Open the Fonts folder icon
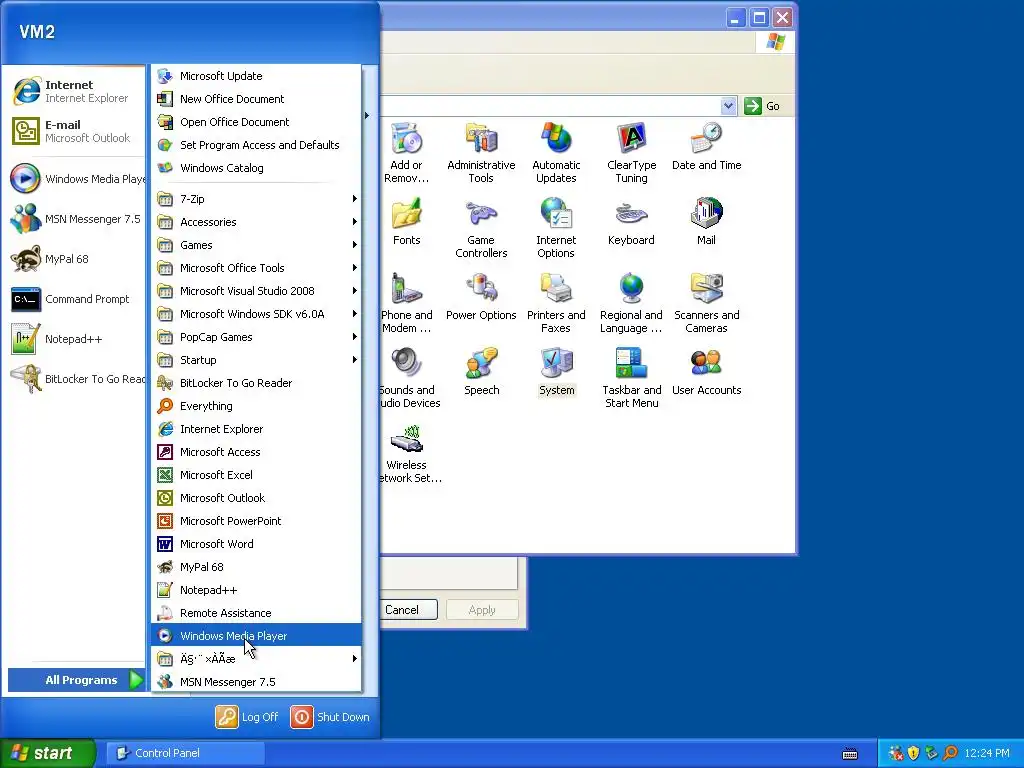Viewport: 1024px width, 768px height. (406, 221)
